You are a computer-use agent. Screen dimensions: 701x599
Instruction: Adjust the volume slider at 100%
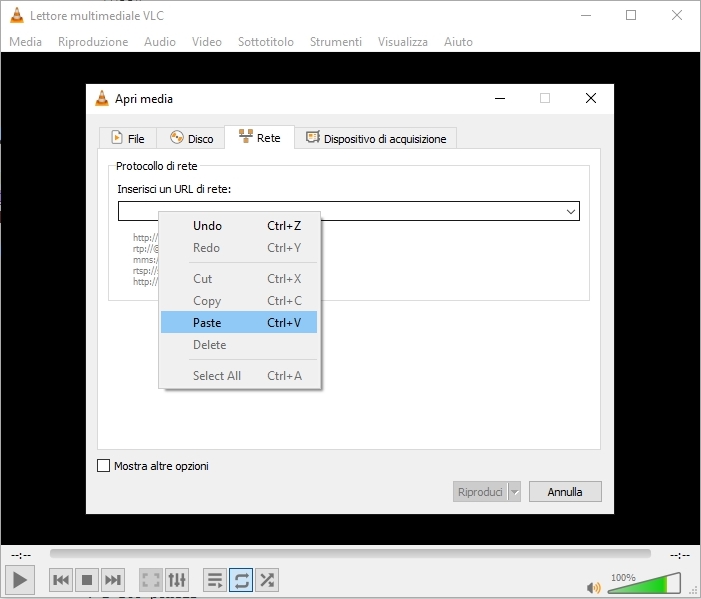point(644,583)
